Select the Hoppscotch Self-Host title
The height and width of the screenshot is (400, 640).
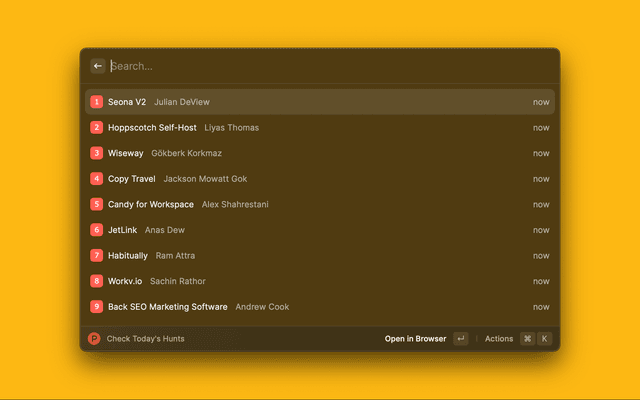click(152, 128)
